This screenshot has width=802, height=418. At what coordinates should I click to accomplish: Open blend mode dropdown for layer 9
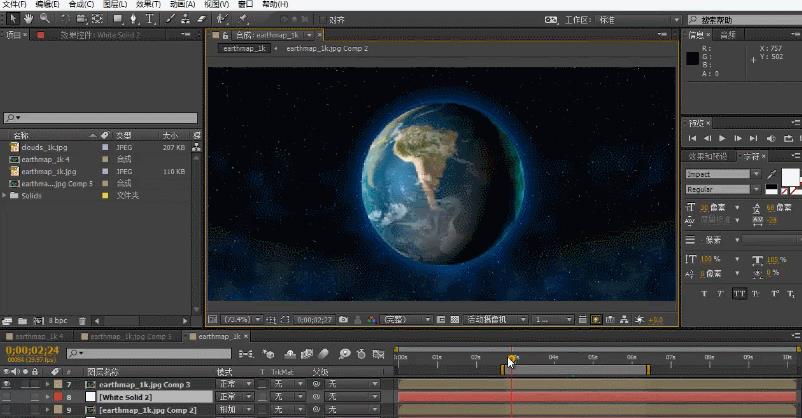point(235,409)
